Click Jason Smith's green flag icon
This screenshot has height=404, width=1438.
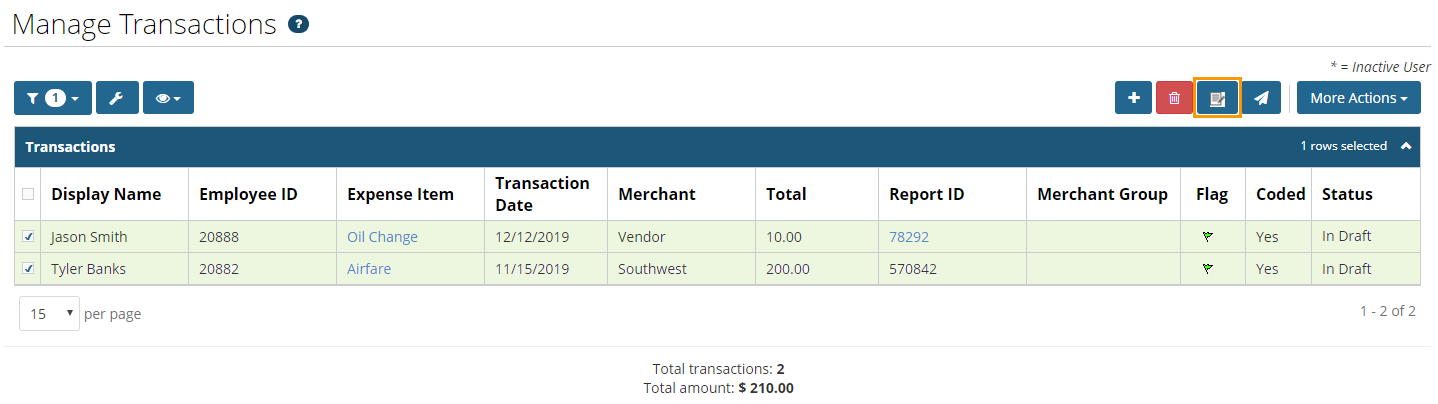click(1208, 237)
